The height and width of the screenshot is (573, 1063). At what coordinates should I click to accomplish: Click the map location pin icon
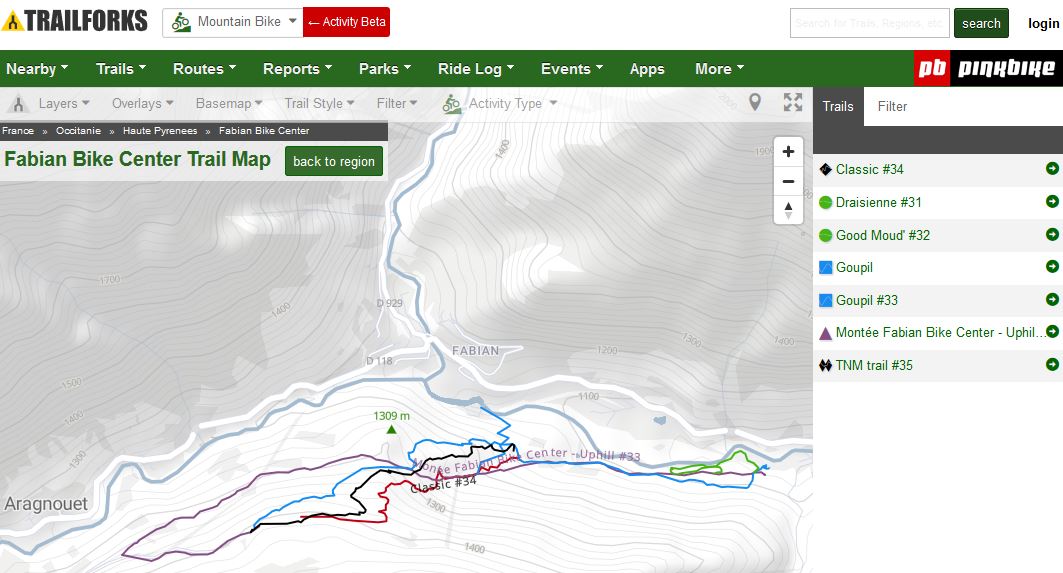755,102
